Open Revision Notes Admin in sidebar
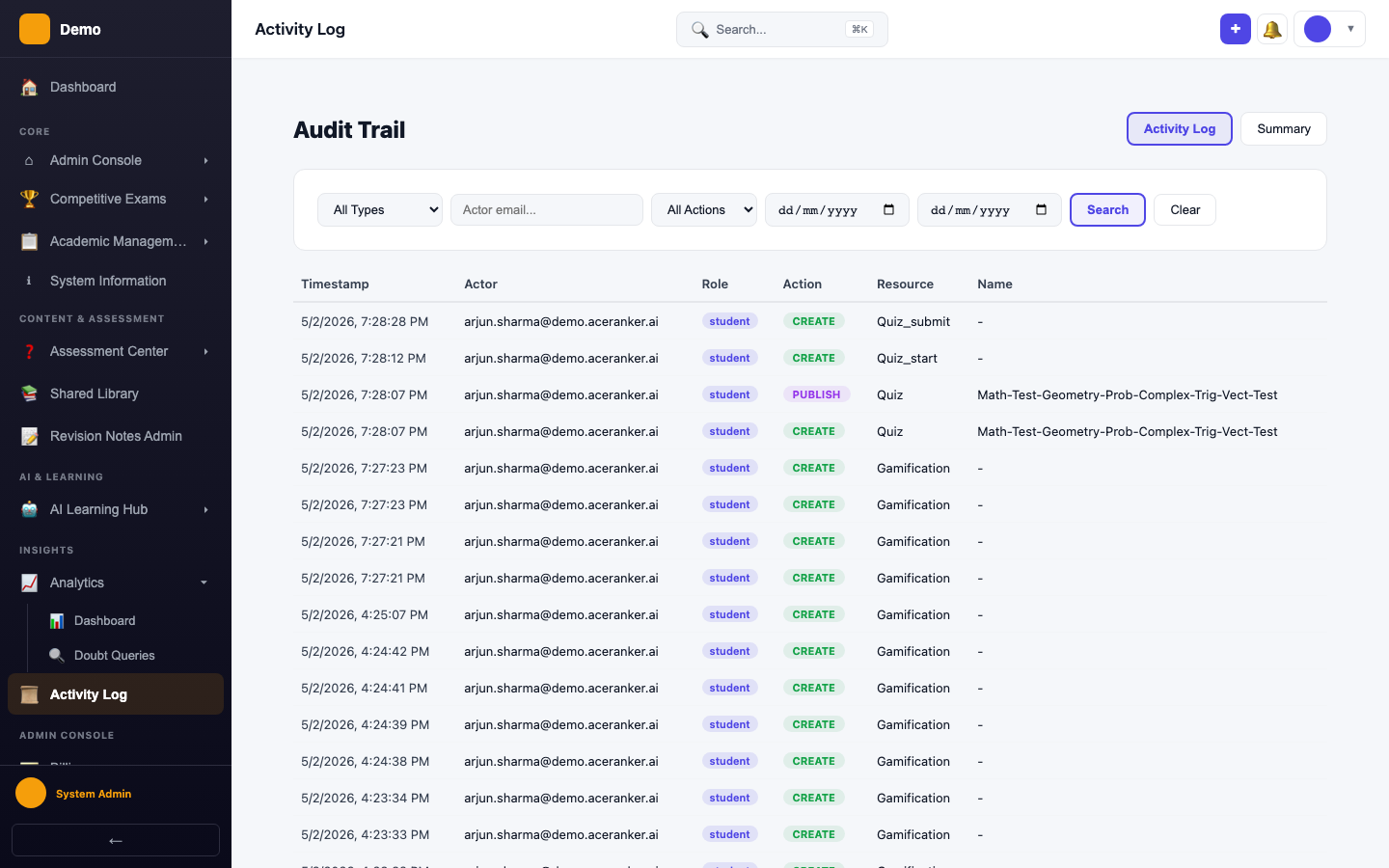The height and width of the screenshot is (868, 1389). [116, 436]
